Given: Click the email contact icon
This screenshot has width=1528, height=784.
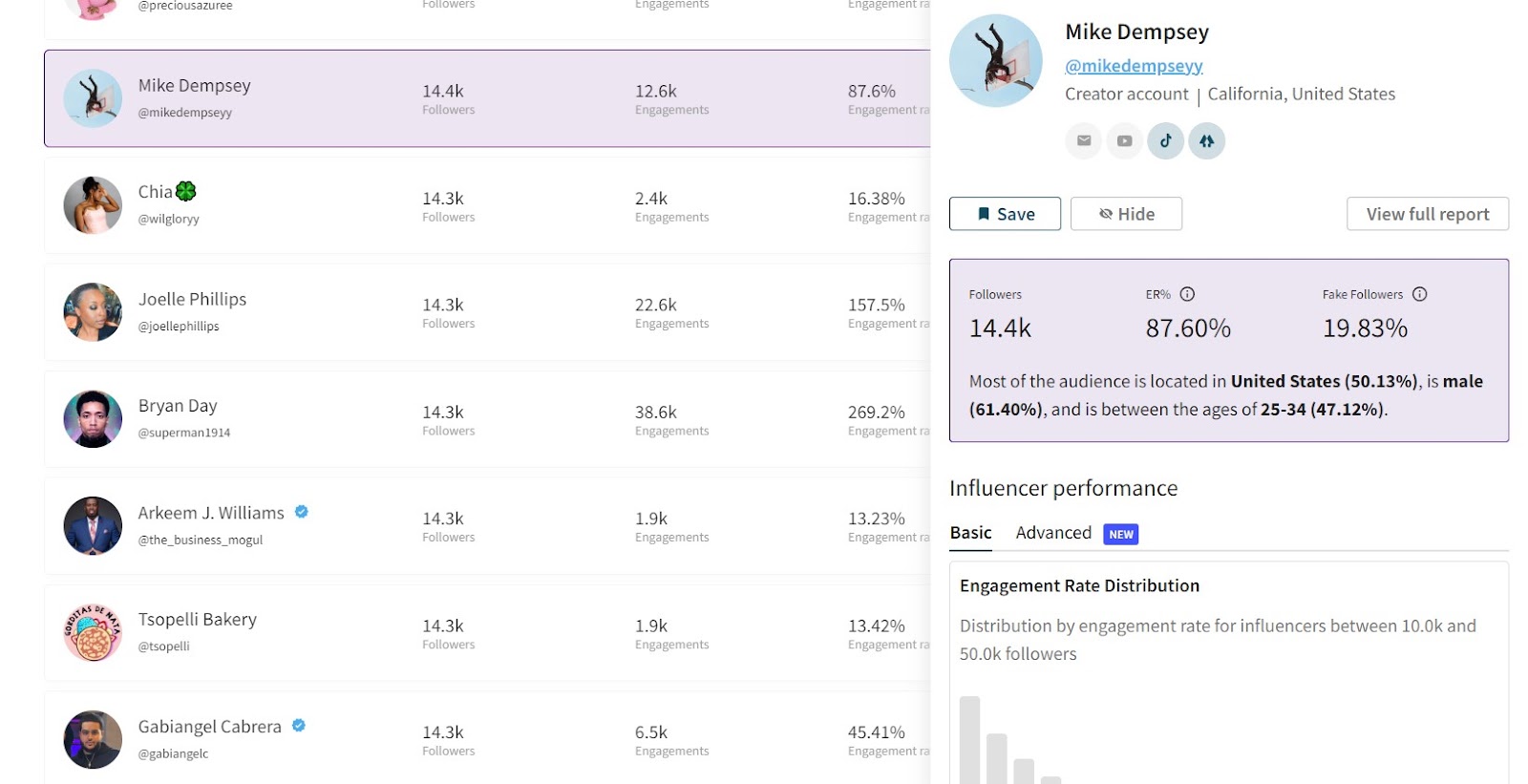Looking at the screenshot, I should click(x=1083, y=141).
